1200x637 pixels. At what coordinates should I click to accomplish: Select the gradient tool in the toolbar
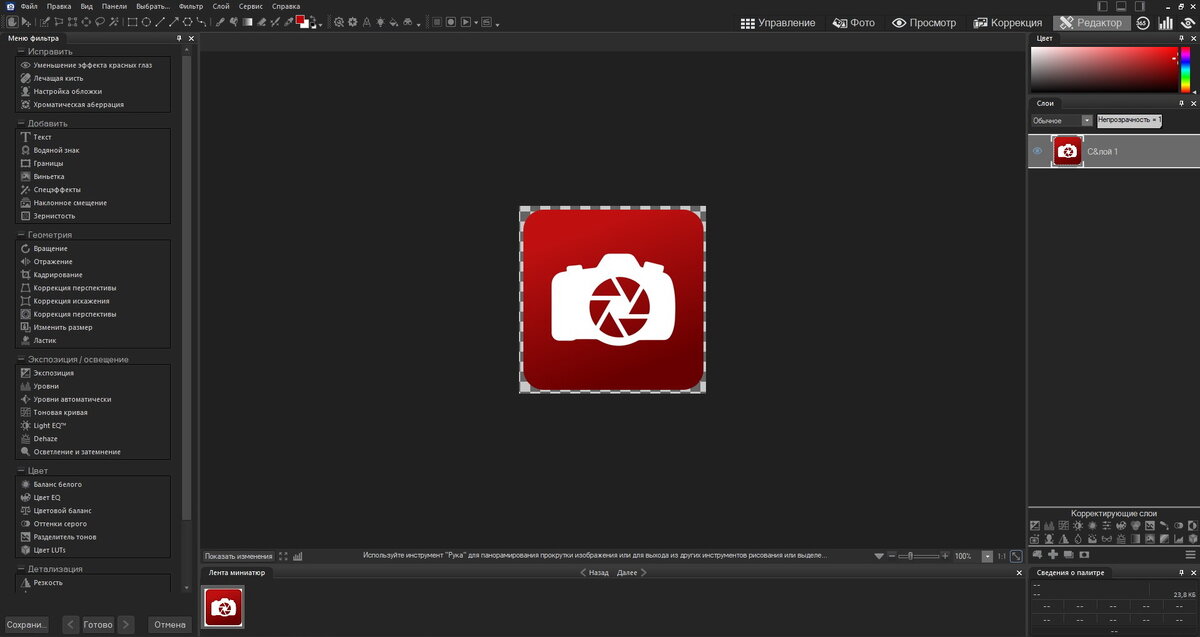coord(247,21)
